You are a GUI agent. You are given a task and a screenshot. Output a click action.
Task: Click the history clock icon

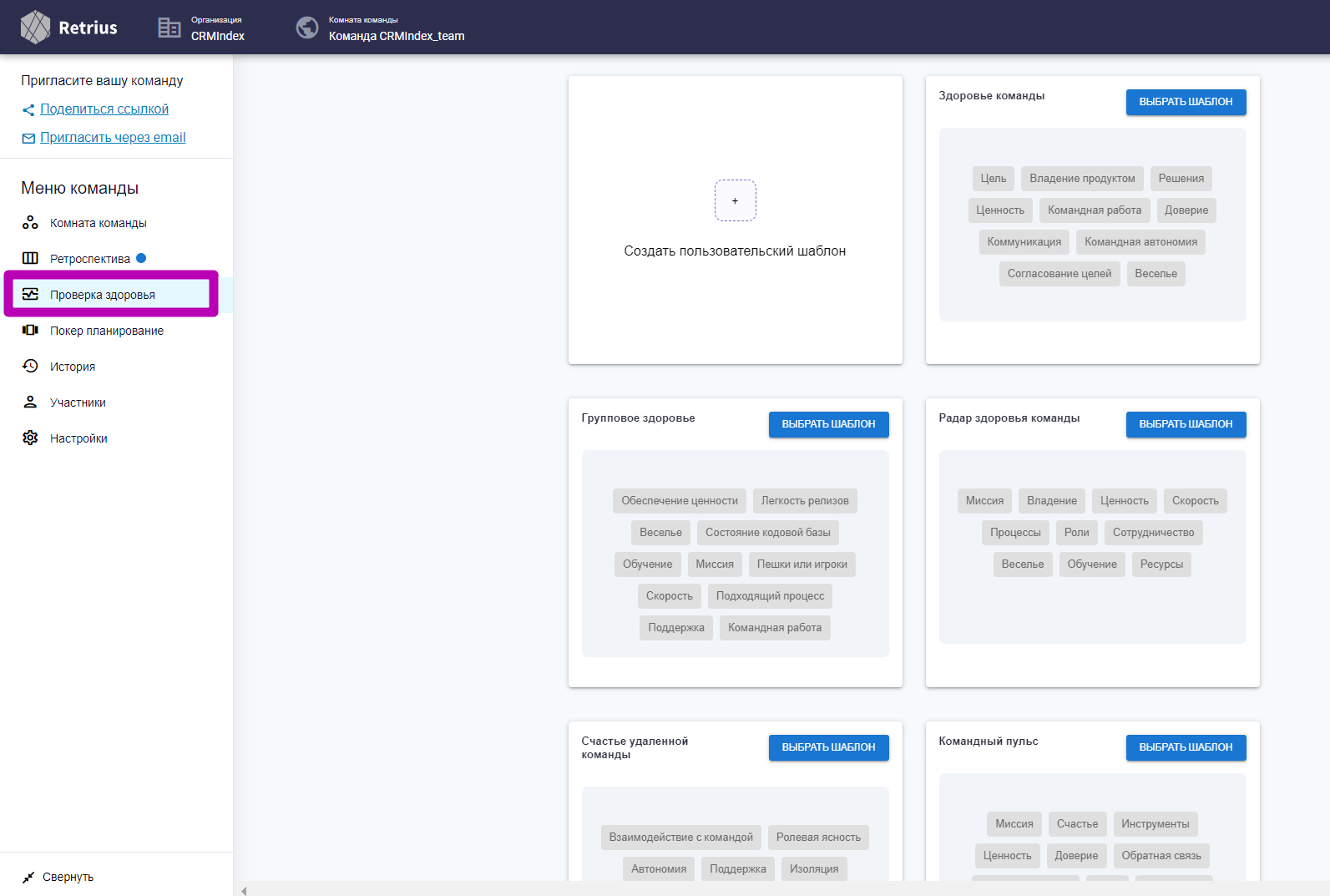30,366
